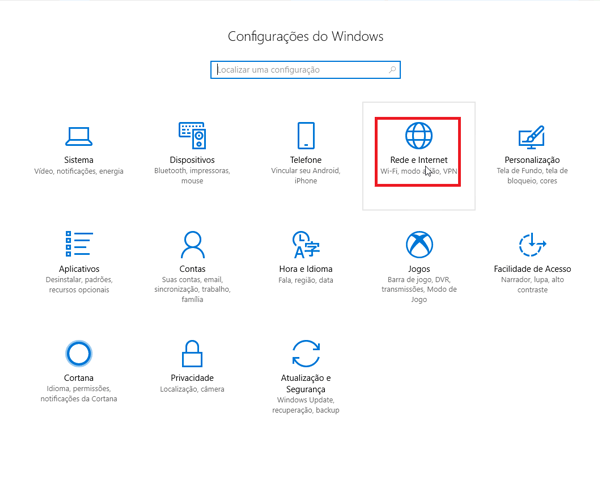Viewport: 600px width, 500px height.
Task: Click the 'Cortana' label
Action: point(78,378)
